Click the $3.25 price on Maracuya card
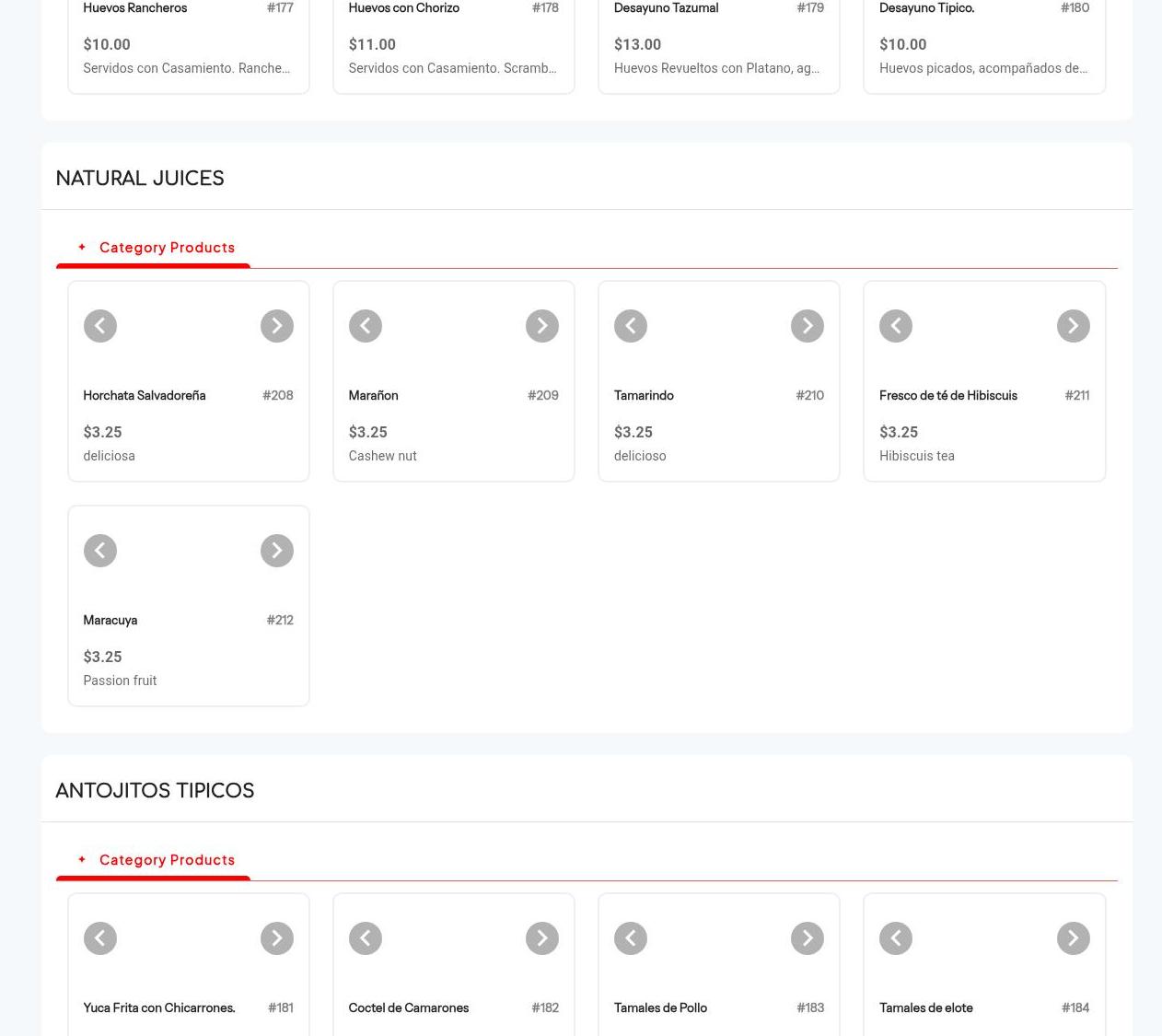The height and width of the screenshot is (1036, 1162). pyautogui.click(x=102, y=657)
